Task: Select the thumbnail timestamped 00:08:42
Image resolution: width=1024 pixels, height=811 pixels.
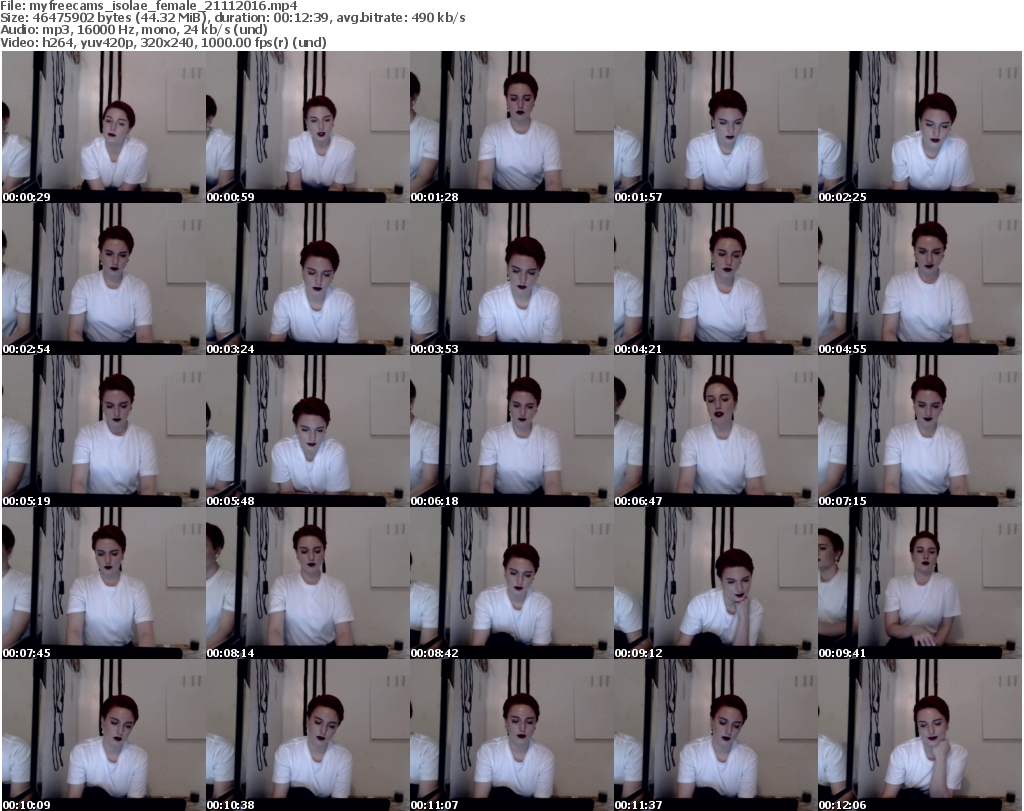Action: click(x=511, y=583)
